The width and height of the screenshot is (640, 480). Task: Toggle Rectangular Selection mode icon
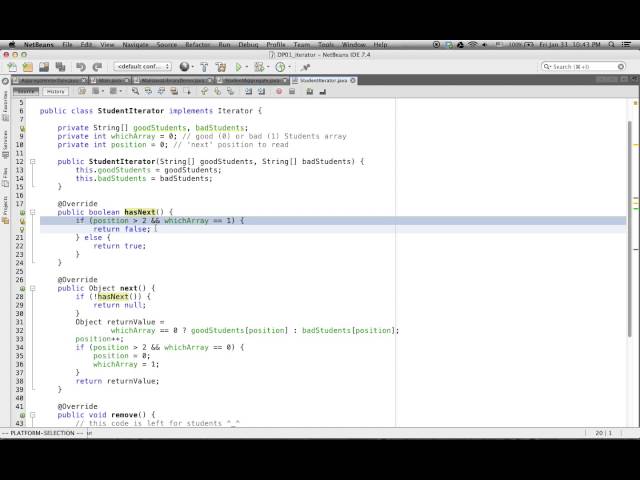[x=187, y=91]
